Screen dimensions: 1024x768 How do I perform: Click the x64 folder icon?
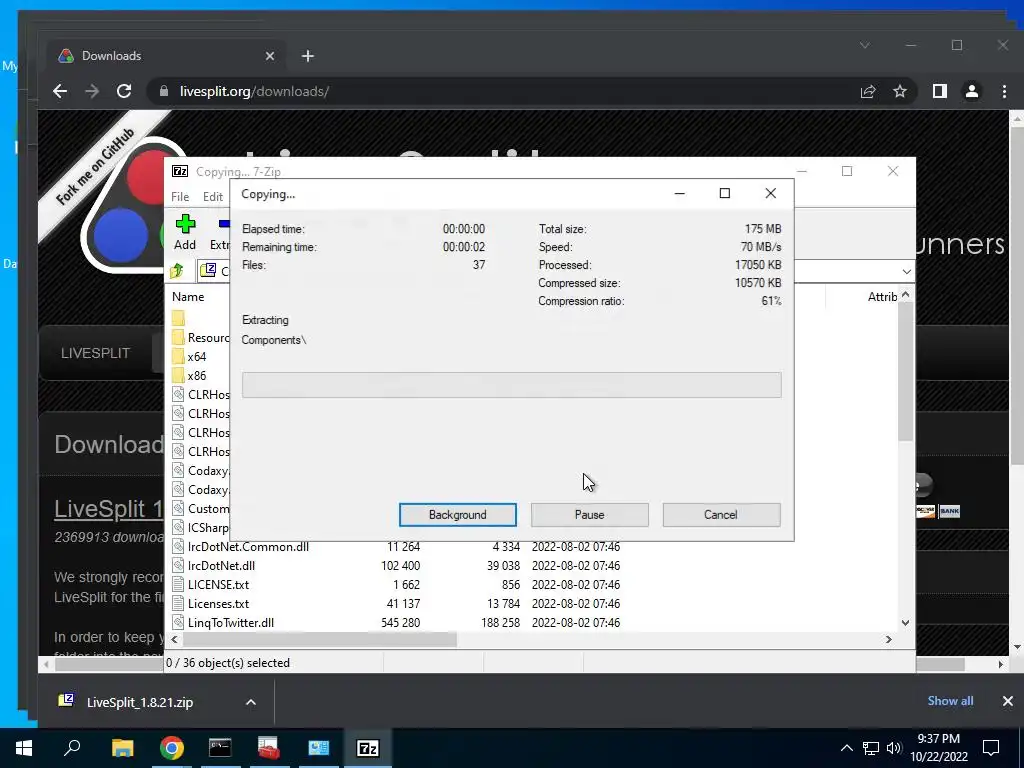178,357
